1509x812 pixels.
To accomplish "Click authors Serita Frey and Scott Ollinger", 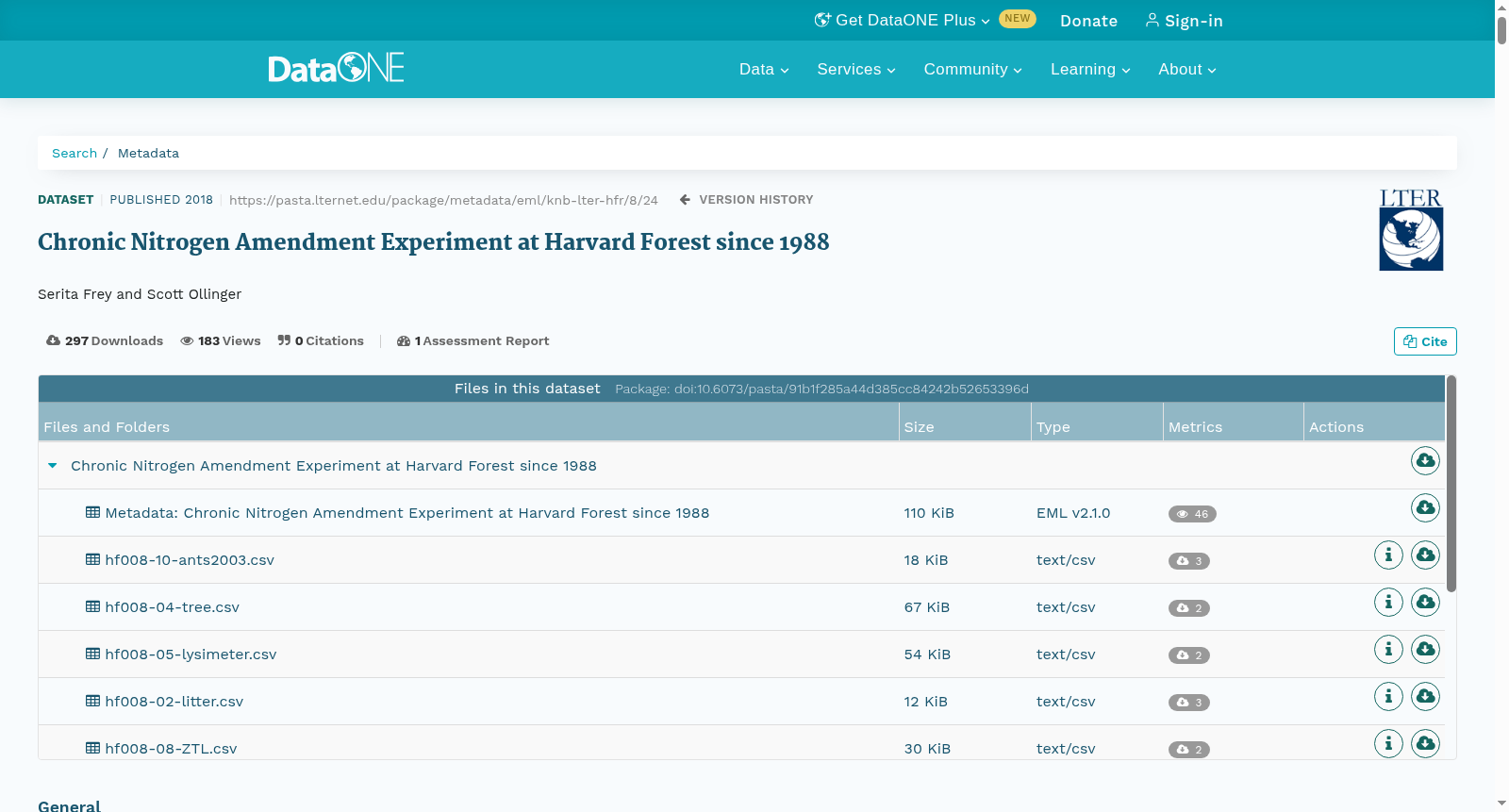I will pos(140,294).
